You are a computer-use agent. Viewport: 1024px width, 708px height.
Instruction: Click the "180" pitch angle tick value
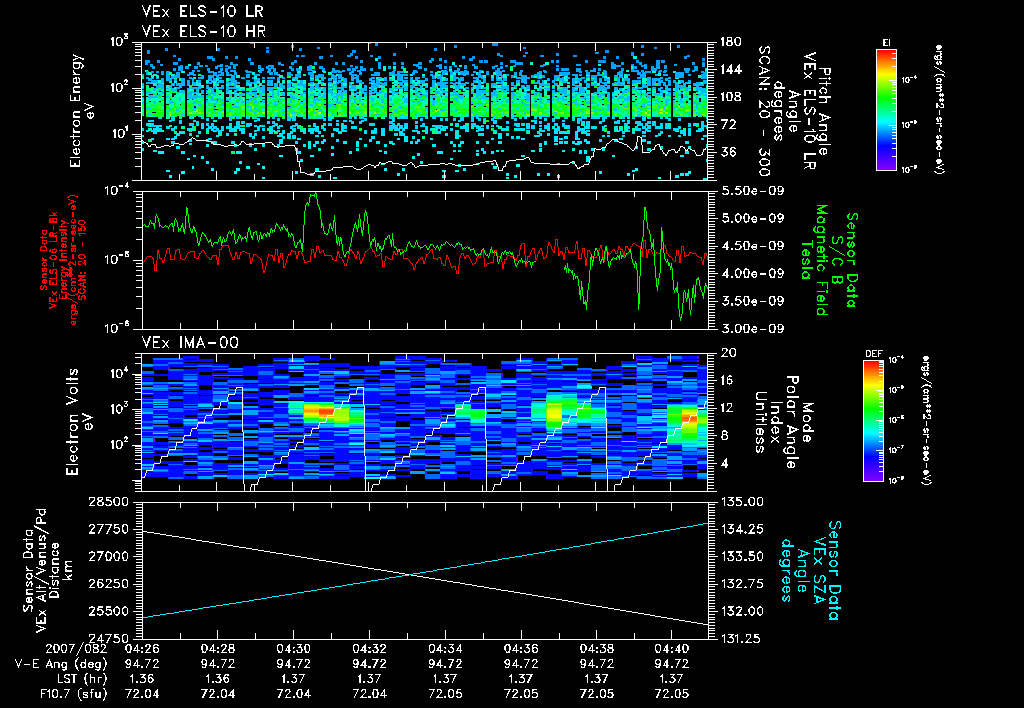click(x=730, y=42)
